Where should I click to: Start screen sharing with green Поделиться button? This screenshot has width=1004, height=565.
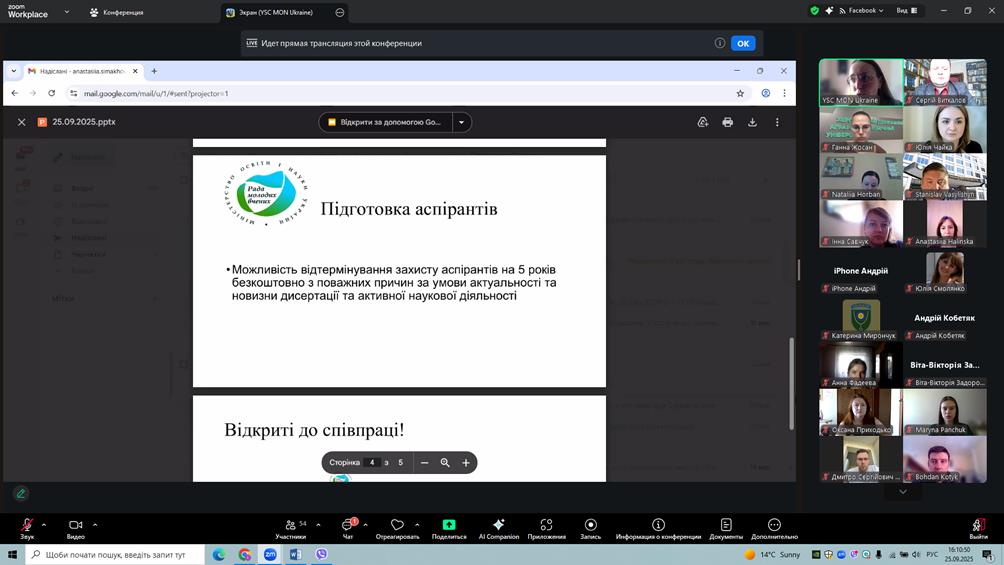click(x=449, y=526)
